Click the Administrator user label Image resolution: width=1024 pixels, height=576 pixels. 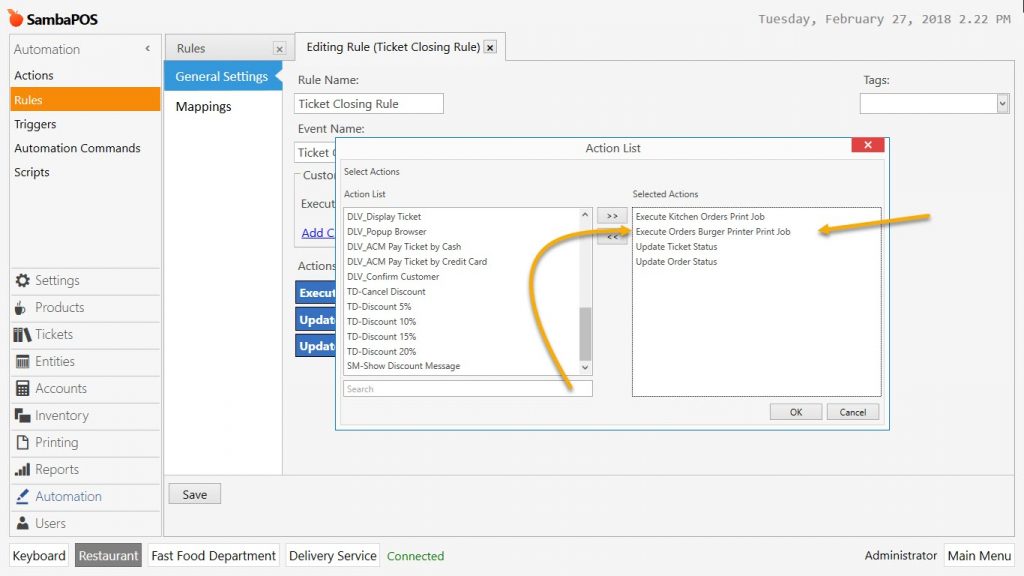[x=901, y=556]
